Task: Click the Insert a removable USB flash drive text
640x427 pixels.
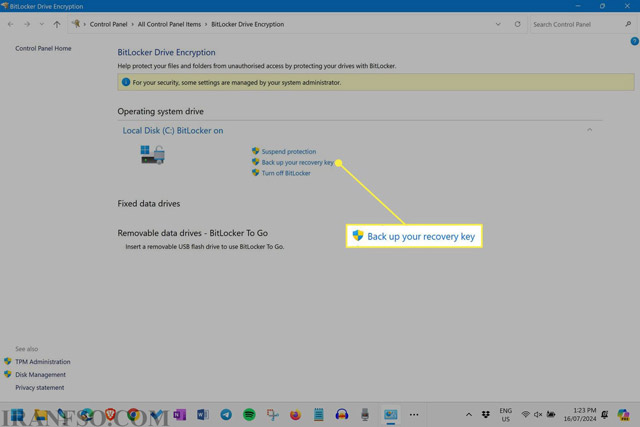Action: coord(204,247)
